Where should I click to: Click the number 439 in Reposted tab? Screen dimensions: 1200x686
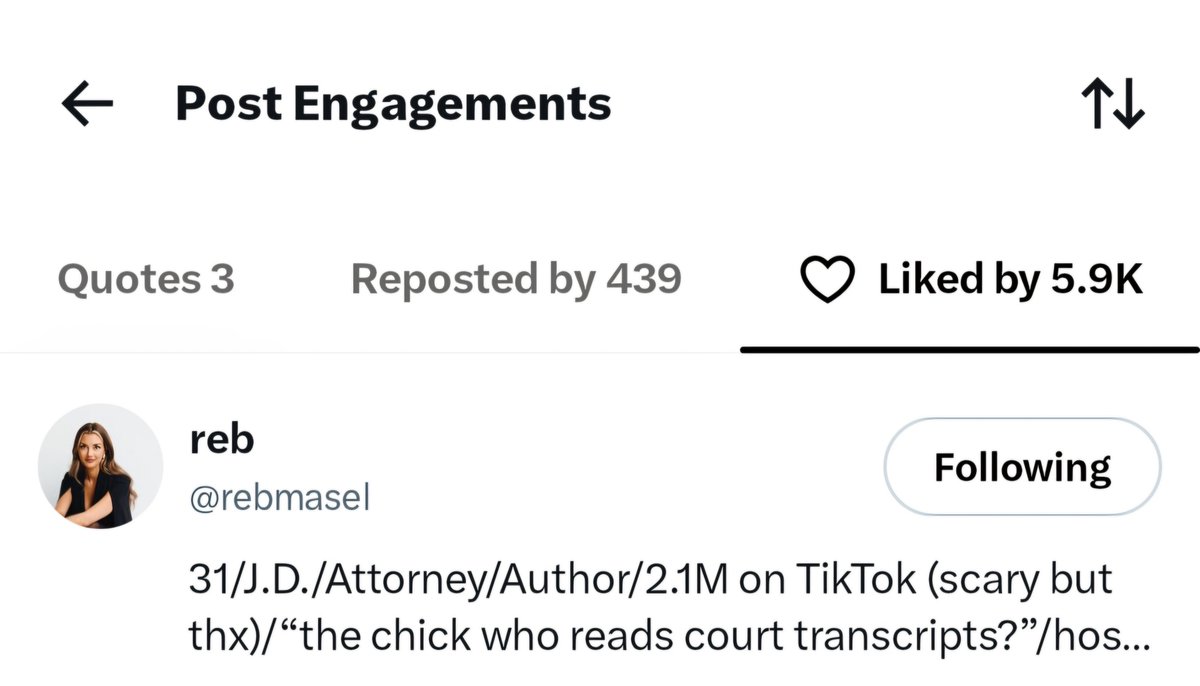643,279
